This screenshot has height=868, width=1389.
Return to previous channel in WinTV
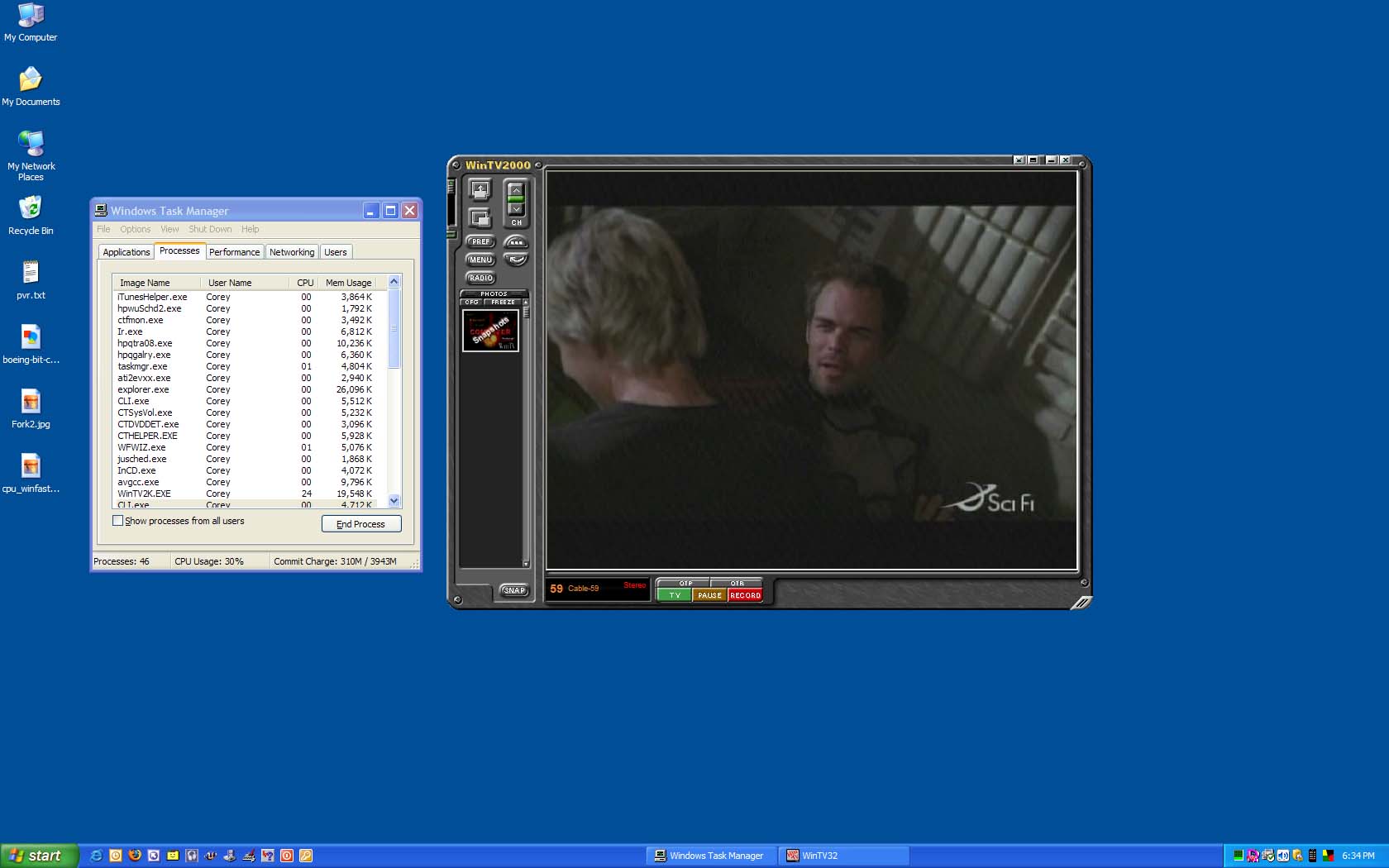click(x=516, y=260)
